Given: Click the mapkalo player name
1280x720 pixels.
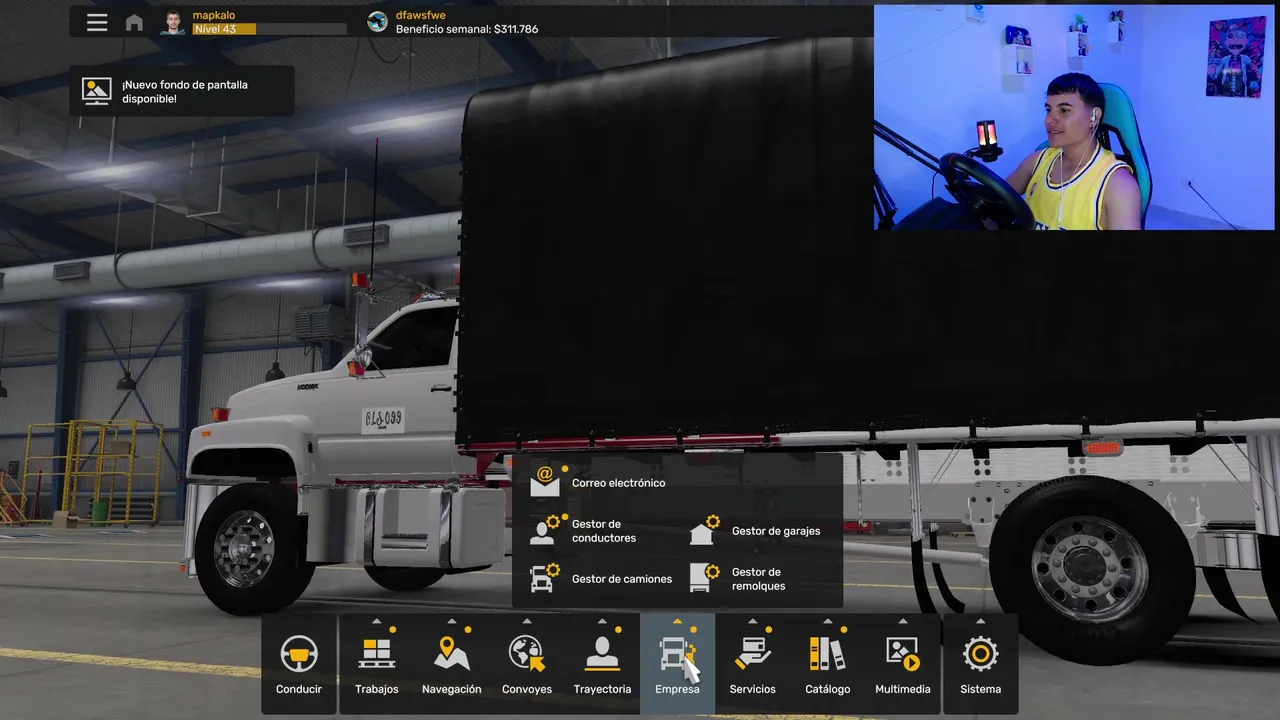Looking at the screenshot, I should tap(214, 15).
